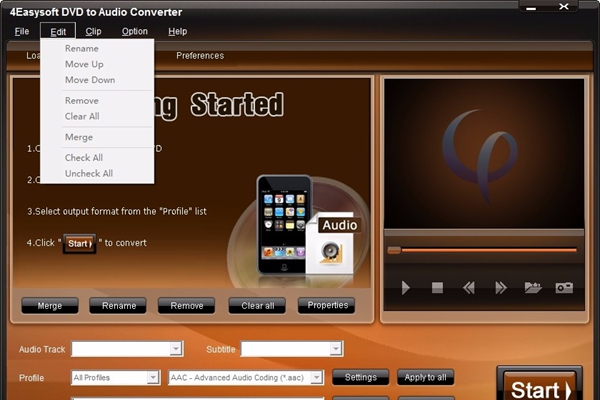Click the step 3 Profile list instruction
Screen dimensions: 600x400
point(117,211)
